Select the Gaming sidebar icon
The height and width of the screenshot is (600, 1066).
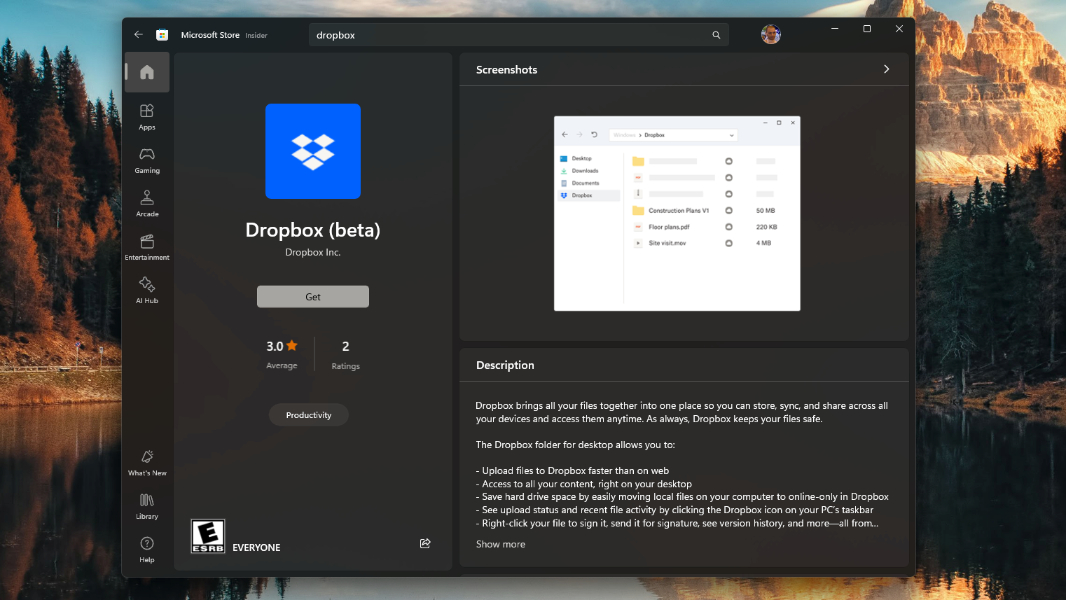(146, 160)
